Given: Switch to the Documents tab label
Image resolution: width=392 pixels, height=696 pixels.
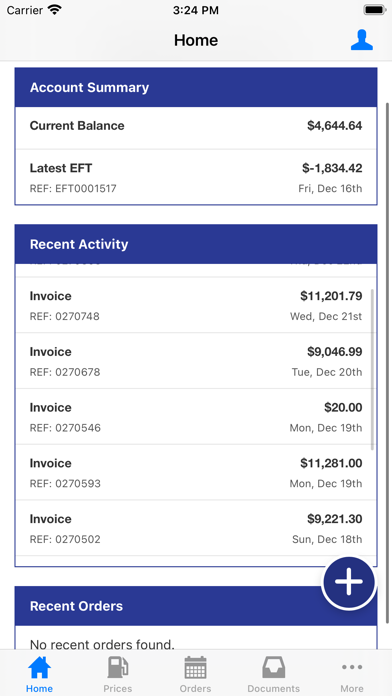Looking at the screenshot, I should (273, 688).
